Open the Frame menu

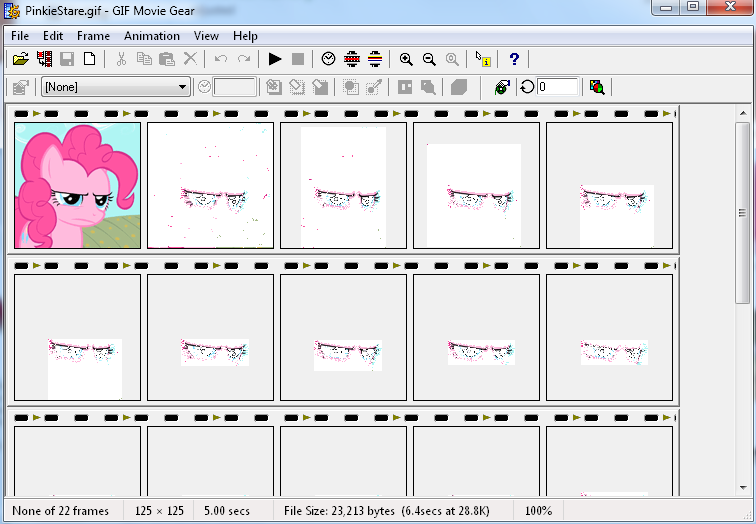(x=94, y=36)
